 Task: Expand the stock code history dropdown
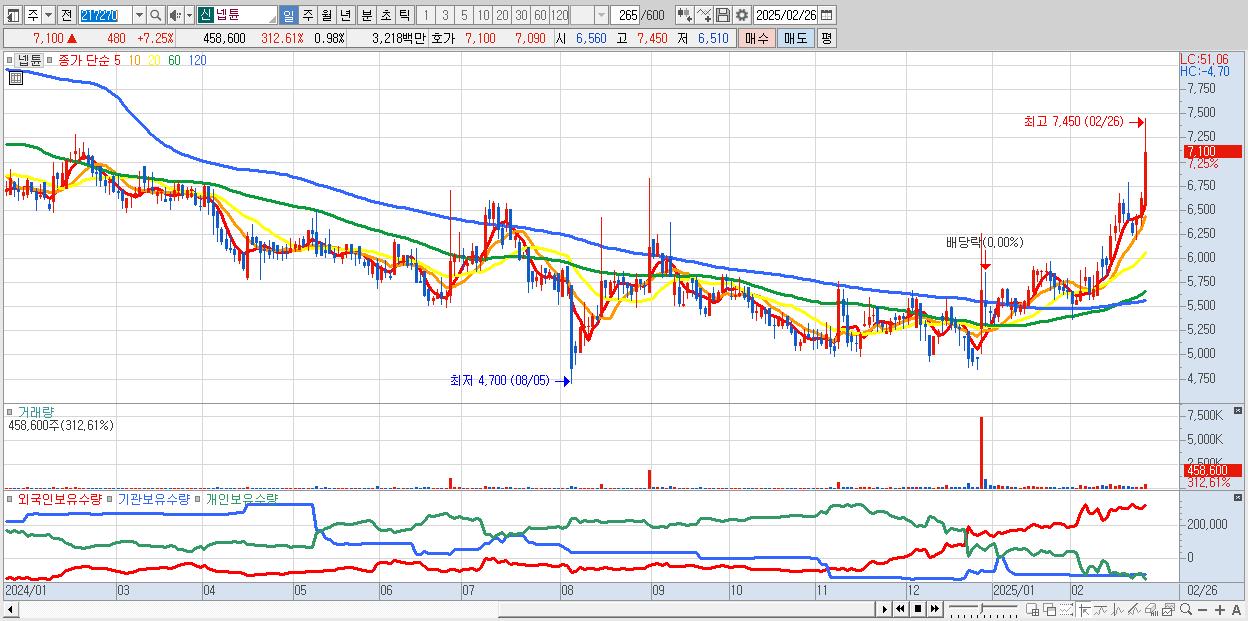point(139,15)
